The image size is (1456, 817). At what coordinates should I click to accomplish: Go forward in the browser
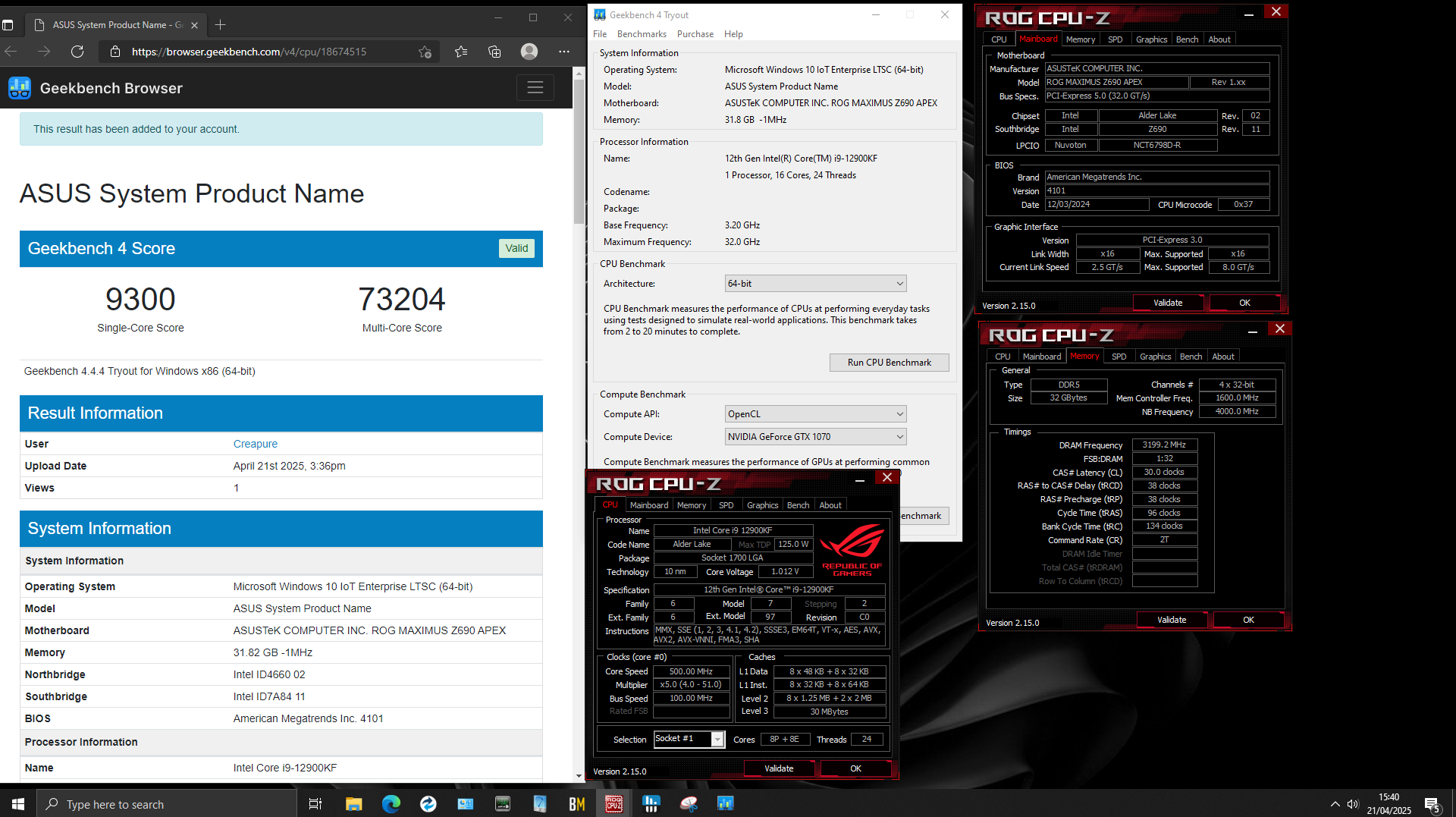(44, 52)
